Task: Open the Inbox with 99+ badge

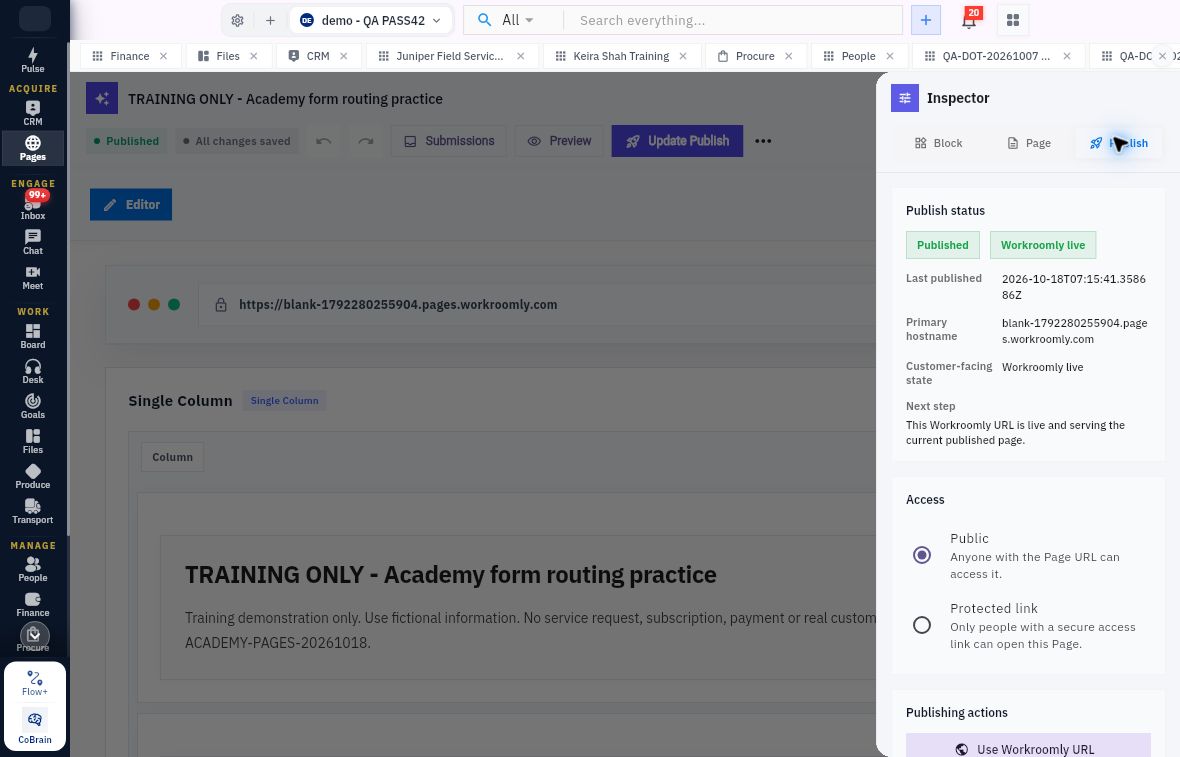Action: [x=32, y=205]
